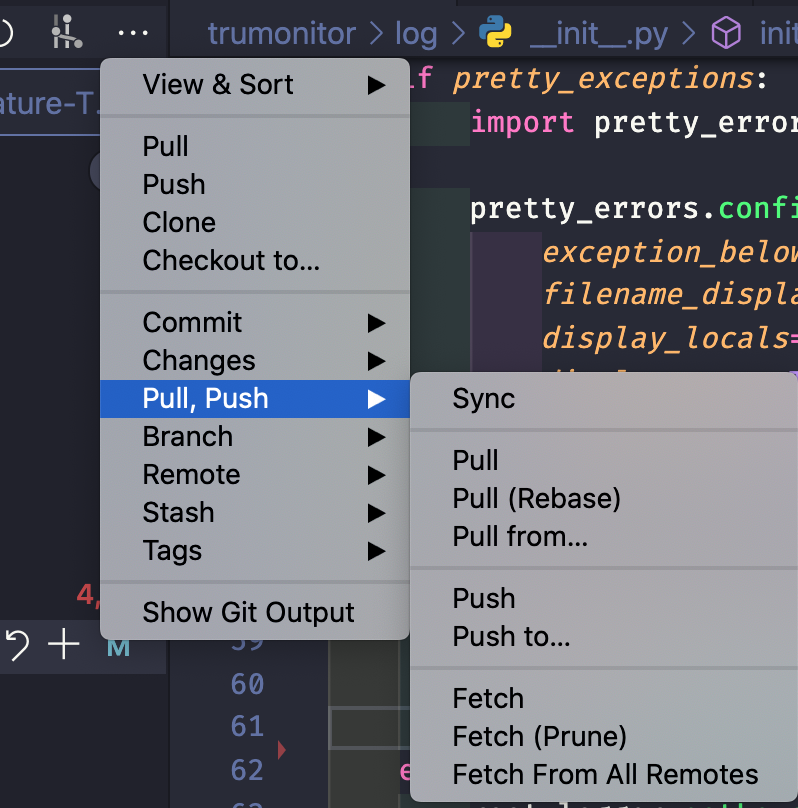Click the More Actions ellipsis icon
Screen dimensions: 798x808
click(133, 32)
